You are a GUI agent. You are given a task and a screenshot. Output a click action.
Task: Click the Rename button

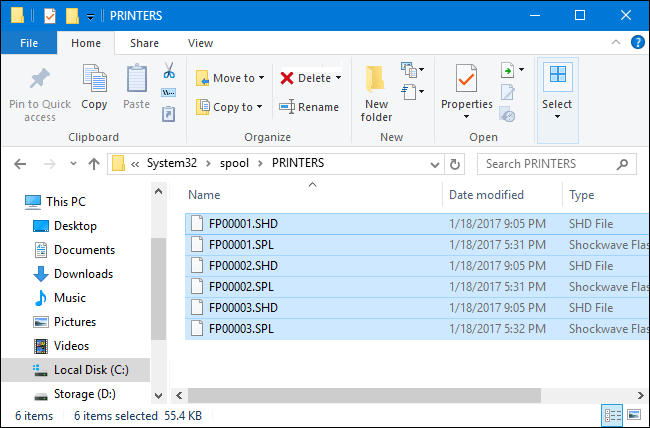coord(309,107)
